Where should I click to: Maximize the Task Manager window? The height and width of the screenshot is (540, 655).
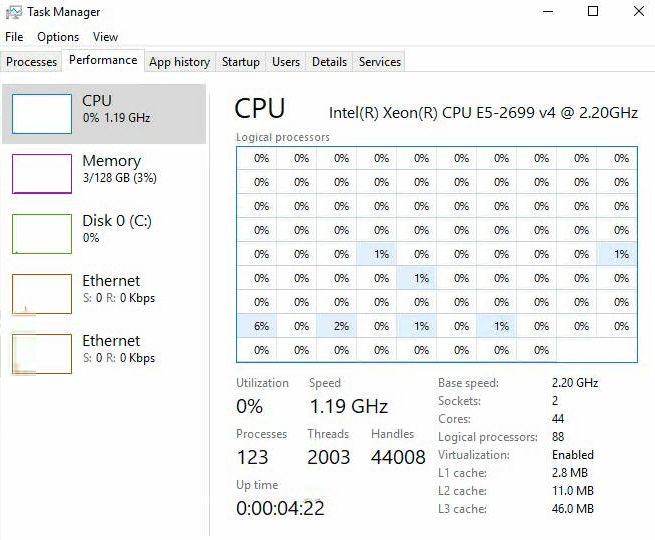tap(593, 12)
